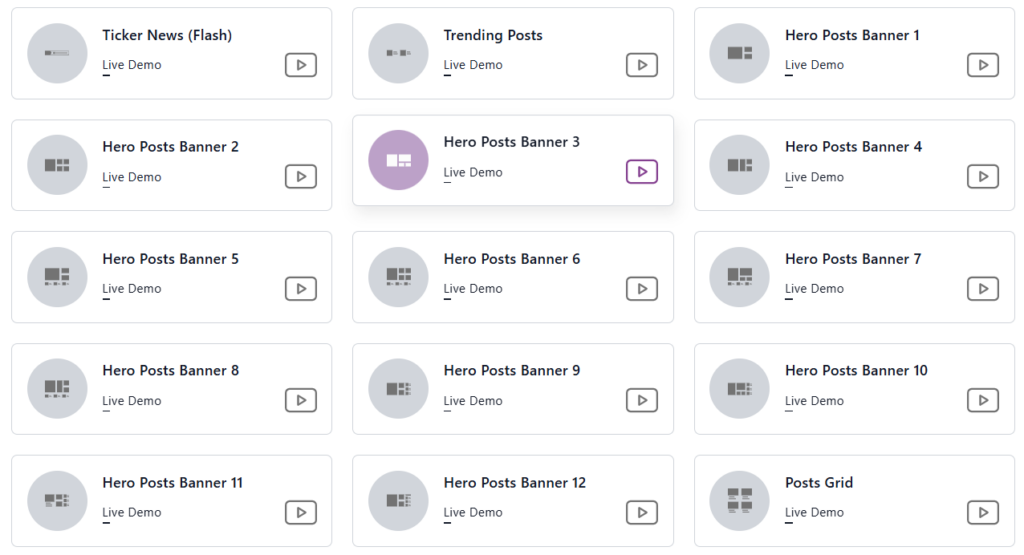Open the Live Demo link under Ticker News (Flash)

131,65
